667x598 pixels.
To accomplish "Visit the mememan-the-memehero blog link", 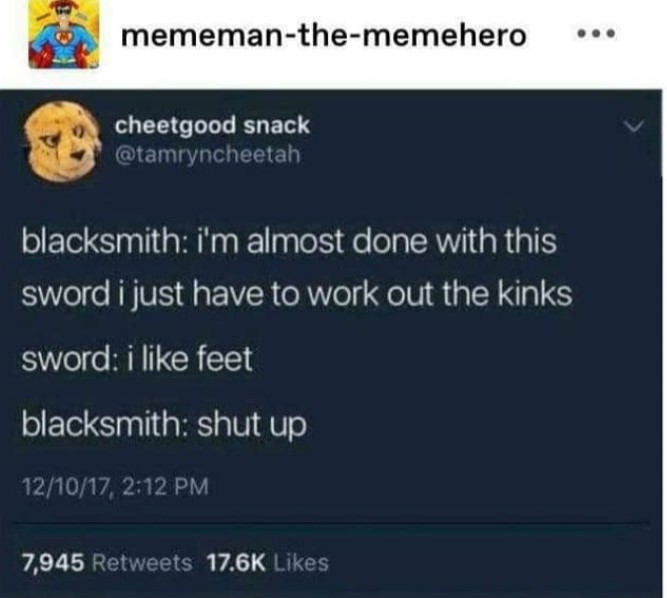I will (324, 35).
